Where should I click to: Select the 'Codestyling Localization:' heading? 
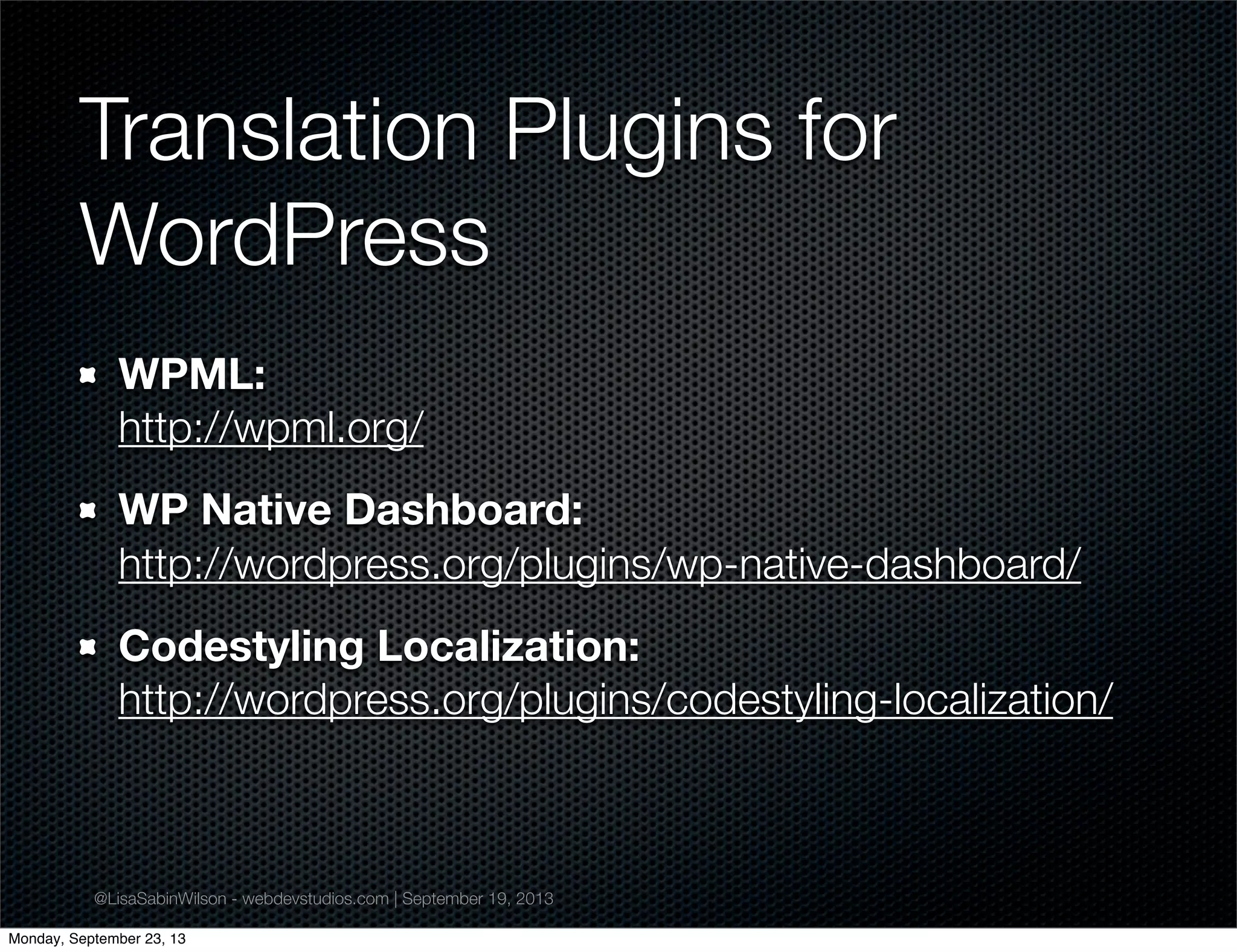pos(379,647)
